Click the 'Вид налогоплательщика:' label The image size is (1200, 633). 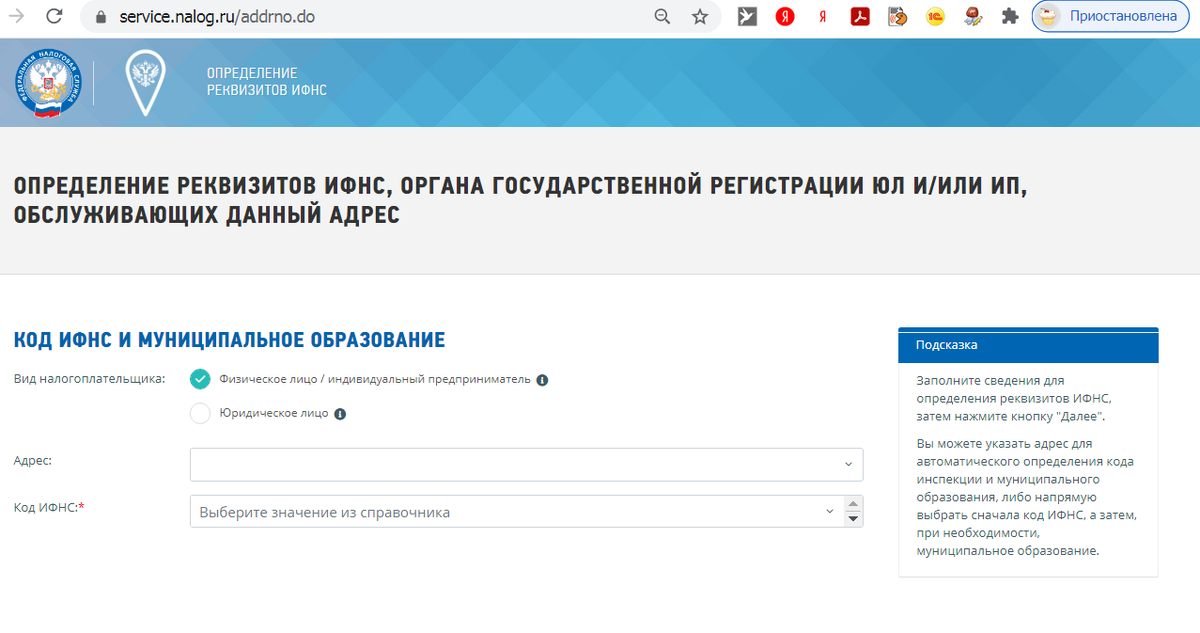tap(89, 380)
